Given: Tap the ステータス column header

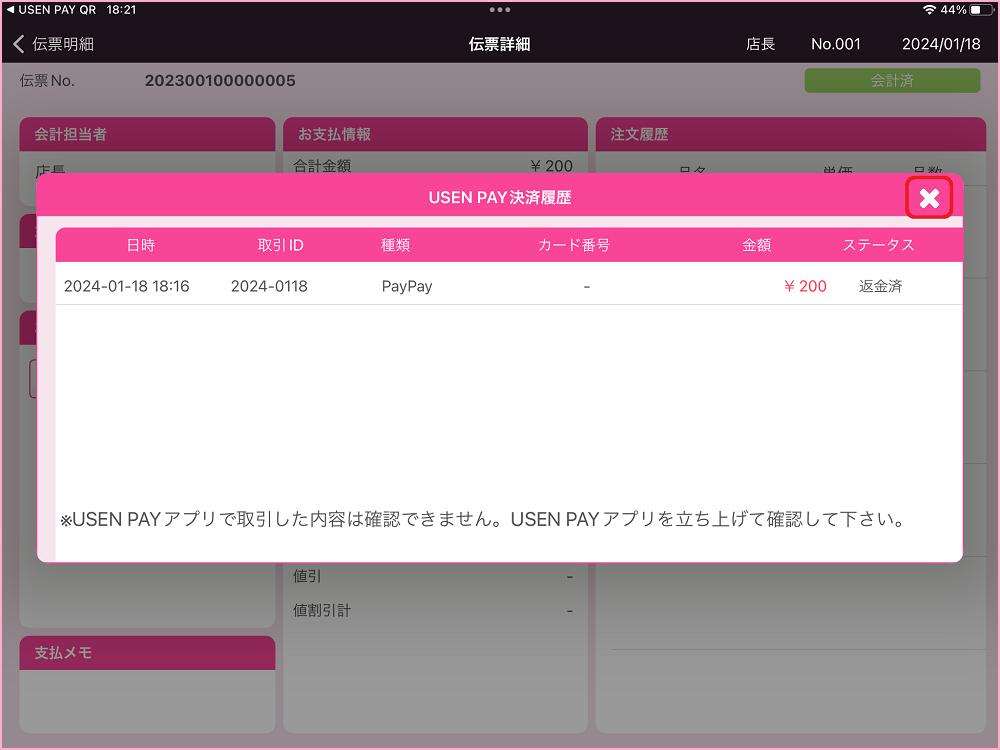Looking at the screenshot, I should 878,245.
